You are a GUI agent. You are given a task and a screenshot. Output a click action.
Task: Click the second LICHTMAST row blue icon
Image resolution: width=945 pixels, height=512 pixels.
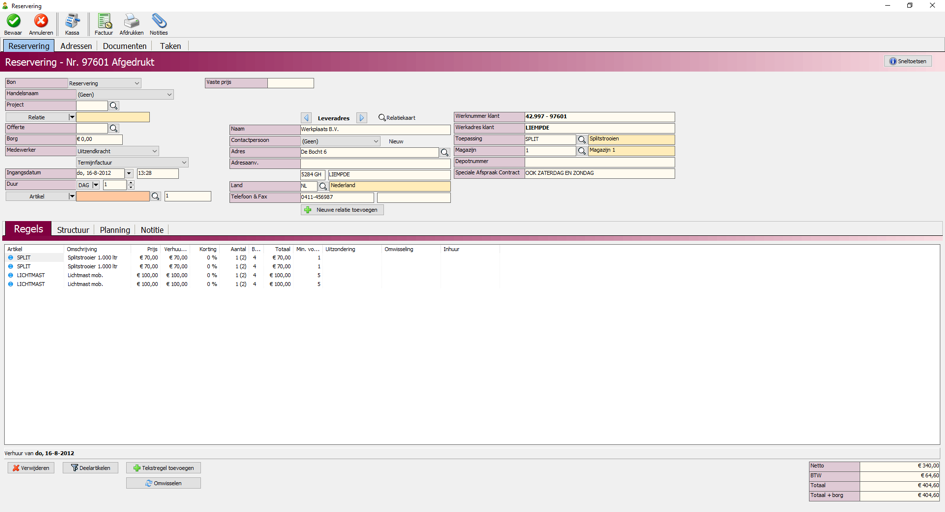[10, 284]
